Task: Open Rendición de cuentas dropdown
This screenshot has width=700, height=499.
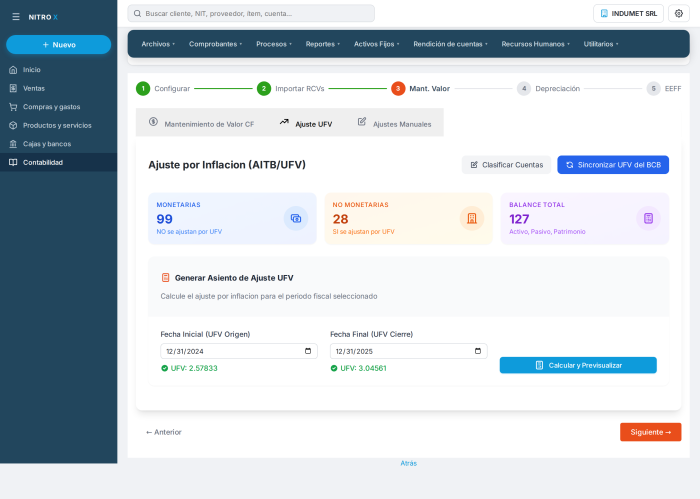Action: [450, 44]
